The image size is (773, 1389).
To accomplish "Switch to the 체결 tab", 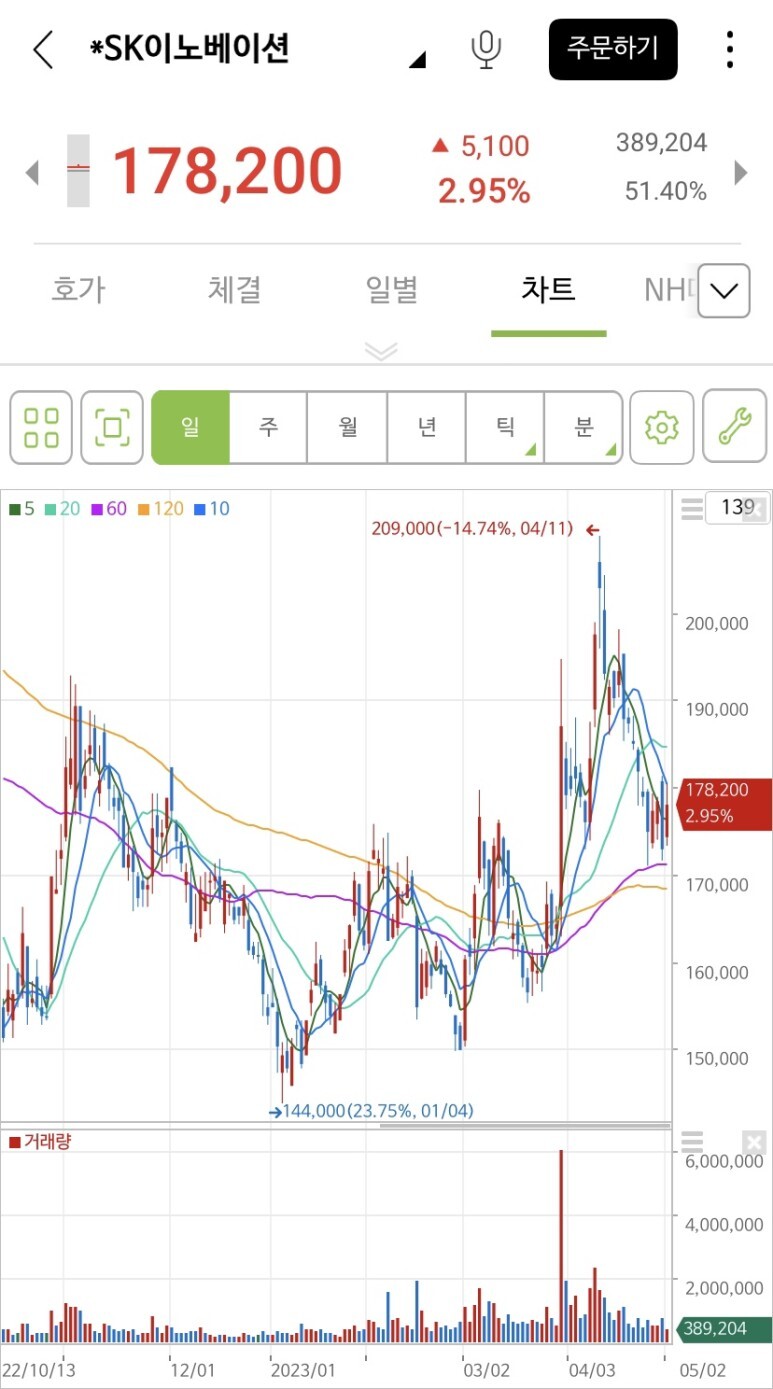I will [235, 290].
